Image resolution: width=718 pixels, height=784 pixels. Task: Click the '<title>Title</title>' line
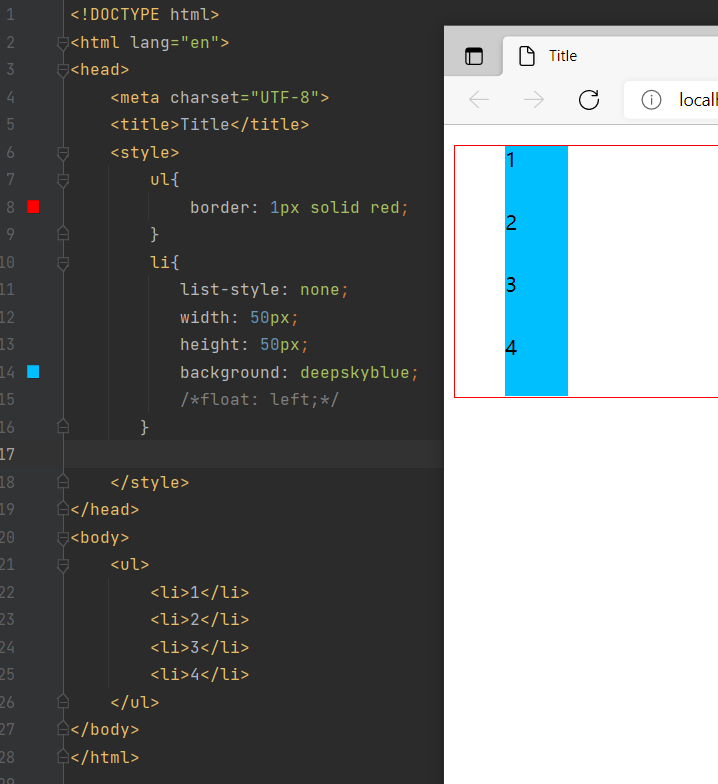click(210, 124)
